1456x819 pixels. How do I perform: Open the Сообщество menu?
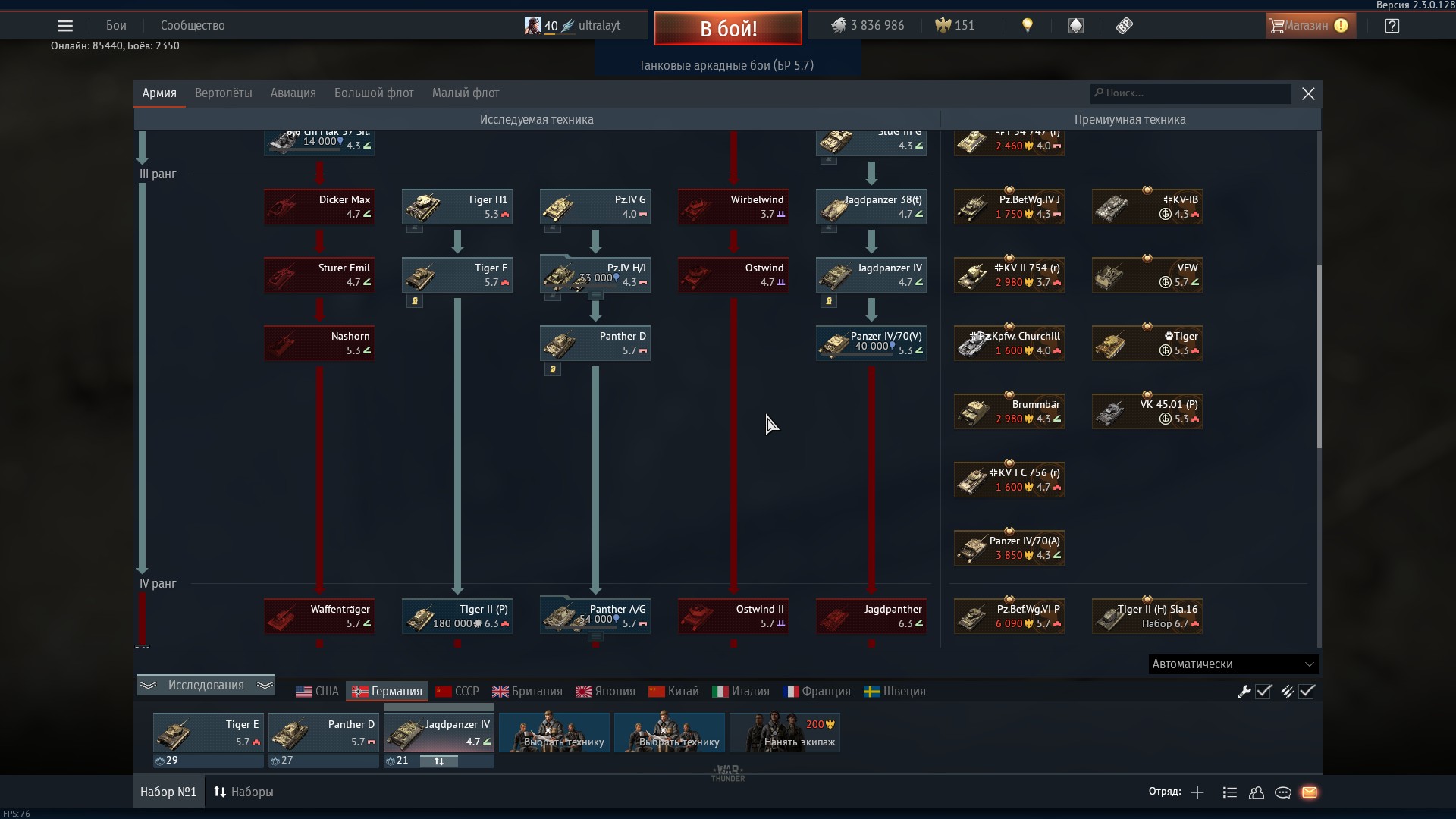tap(193, 25)
